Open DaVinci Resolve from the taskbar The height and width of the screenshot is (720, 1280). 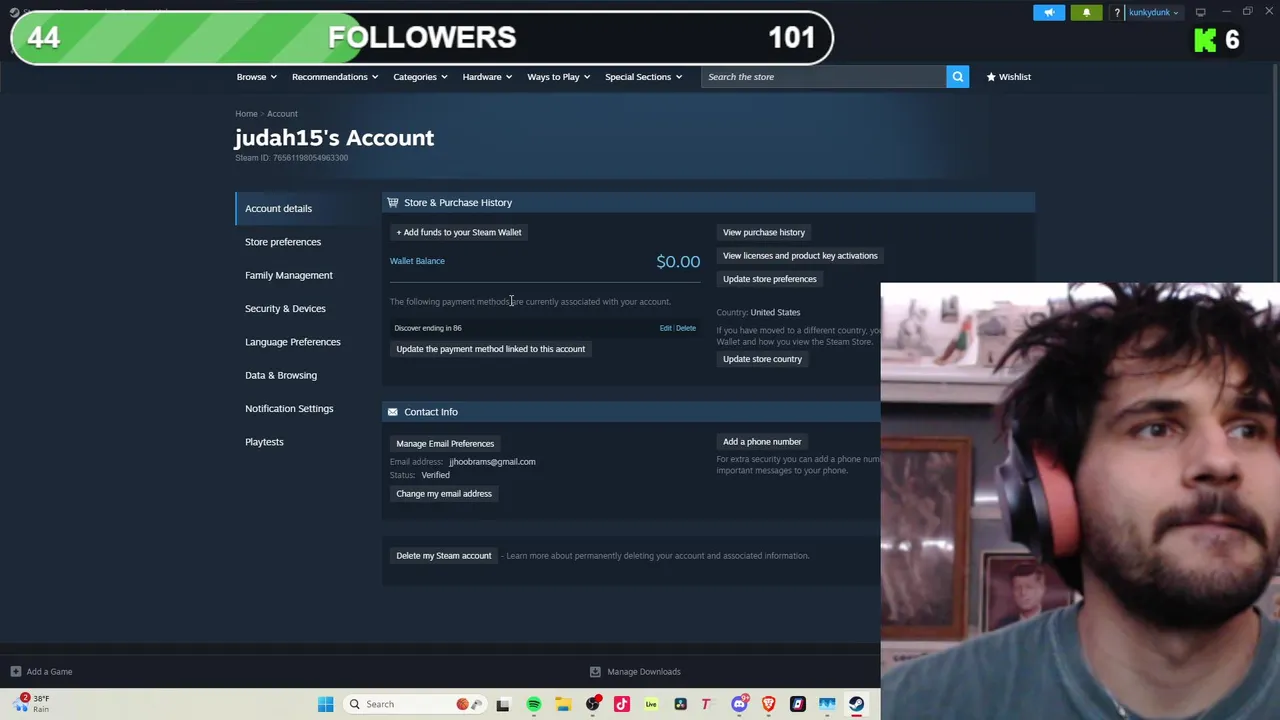(x=681, y=704)
